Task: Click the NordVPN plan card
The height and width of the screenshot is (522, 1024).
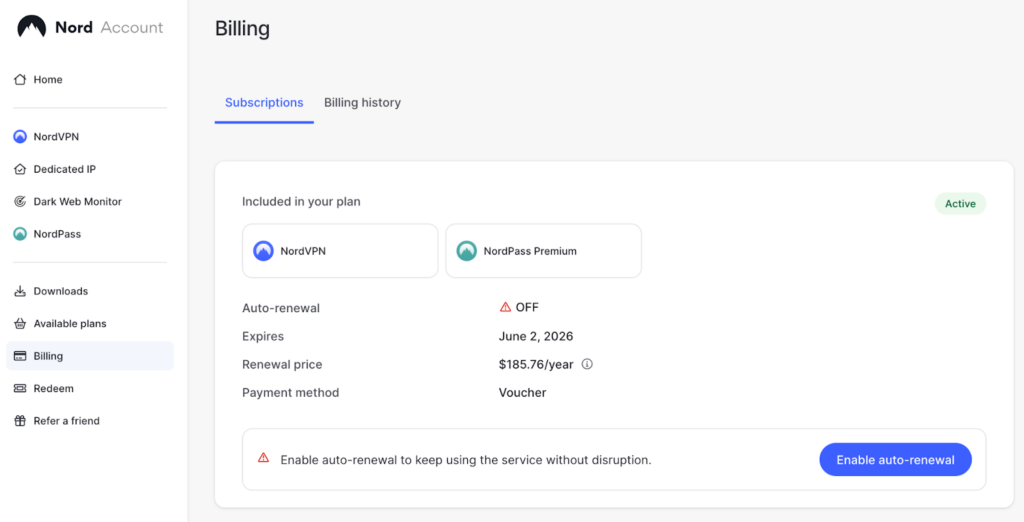Action: coord(340,251)
